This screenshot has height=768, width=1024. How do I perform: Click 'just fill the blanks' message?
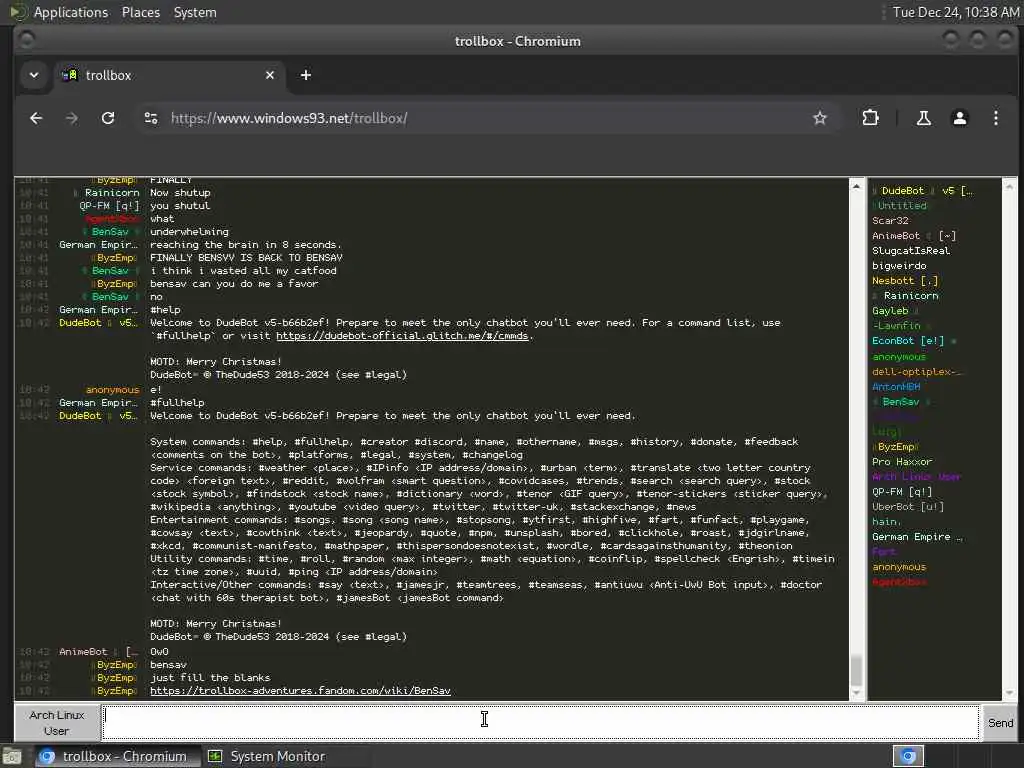(x=210, y=678)
